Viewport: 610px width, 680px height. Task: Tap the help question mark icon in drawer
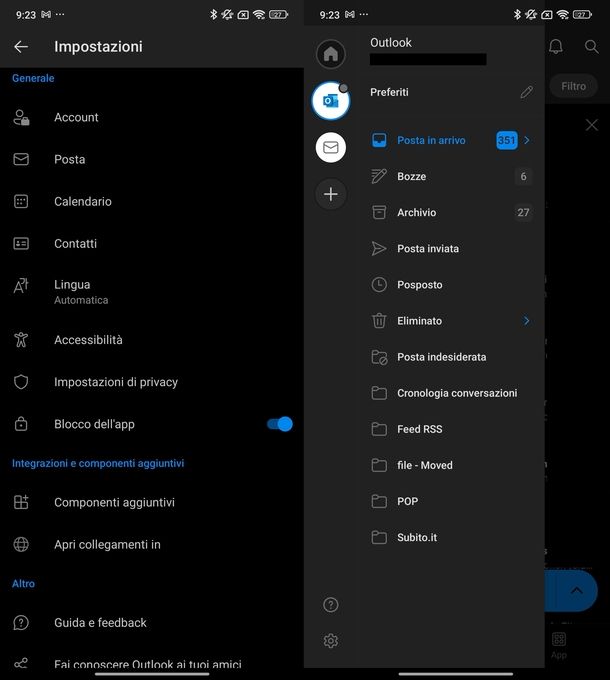click(x=331, y=605)
